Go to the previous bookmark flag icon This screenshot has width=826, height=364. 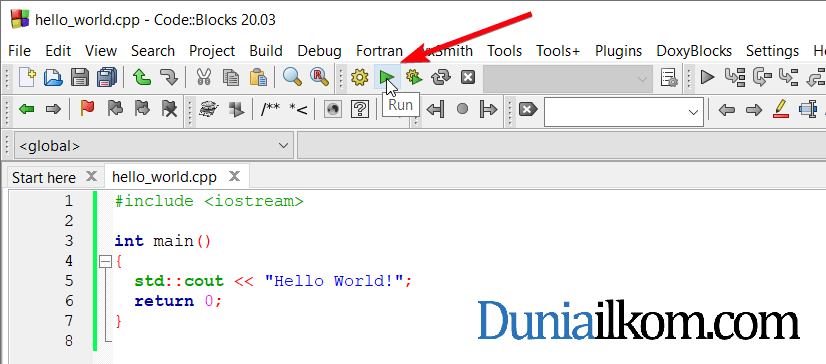(114, 109)
